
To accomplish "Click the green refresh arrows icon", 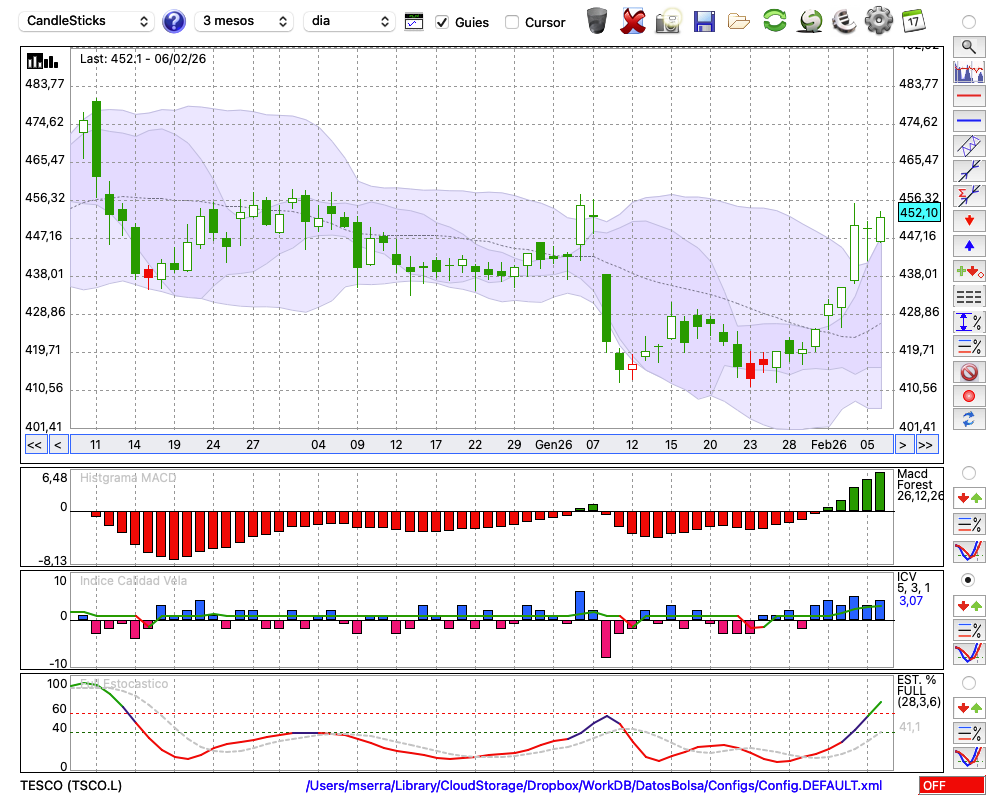I will click(x=774, y=20).
